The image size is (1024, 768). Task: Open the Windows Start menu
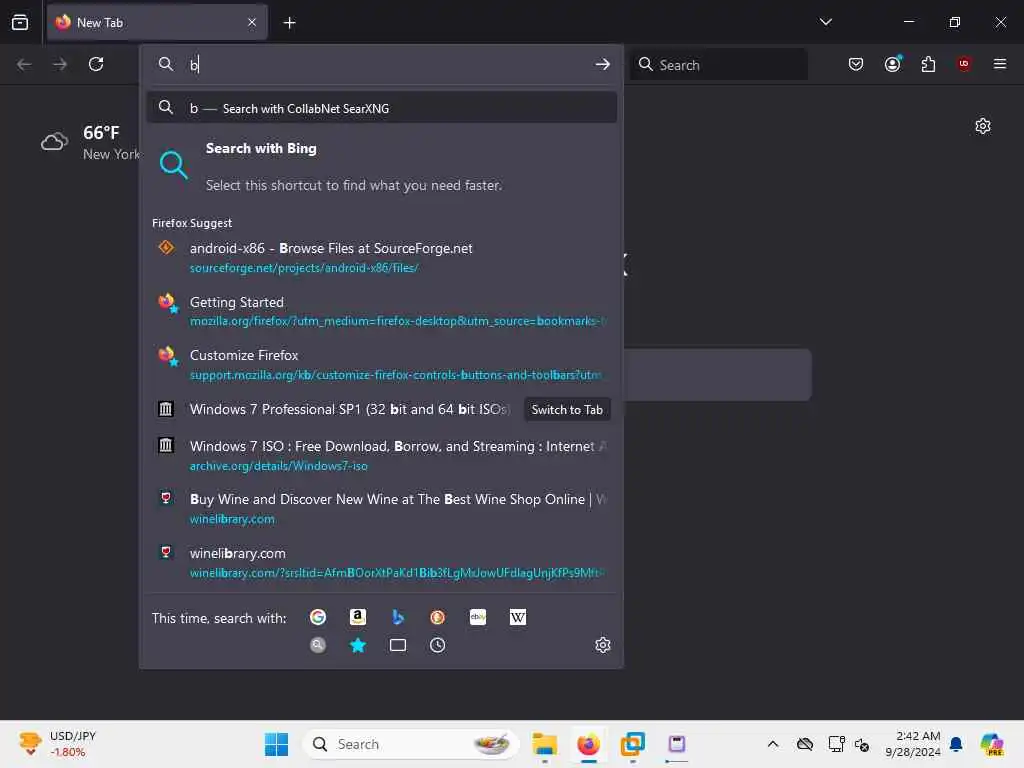coord(276,744)
